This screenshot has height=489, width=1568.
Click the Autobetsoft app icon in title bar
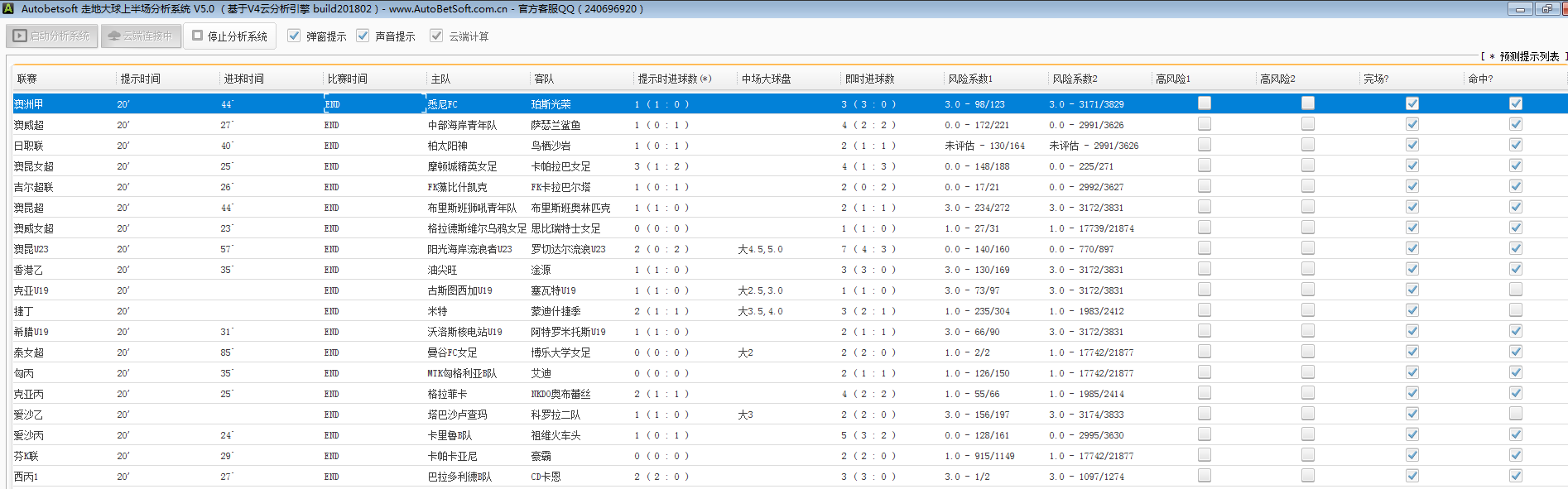click(x=8, y=8)
